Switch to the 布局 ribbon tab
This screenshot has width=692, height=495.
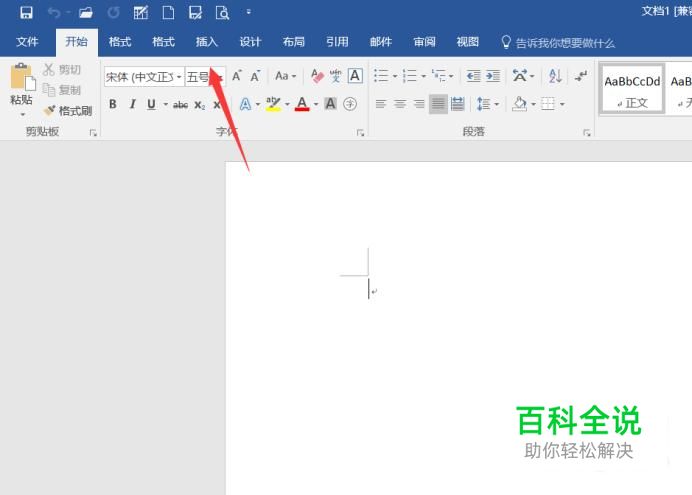293,42
